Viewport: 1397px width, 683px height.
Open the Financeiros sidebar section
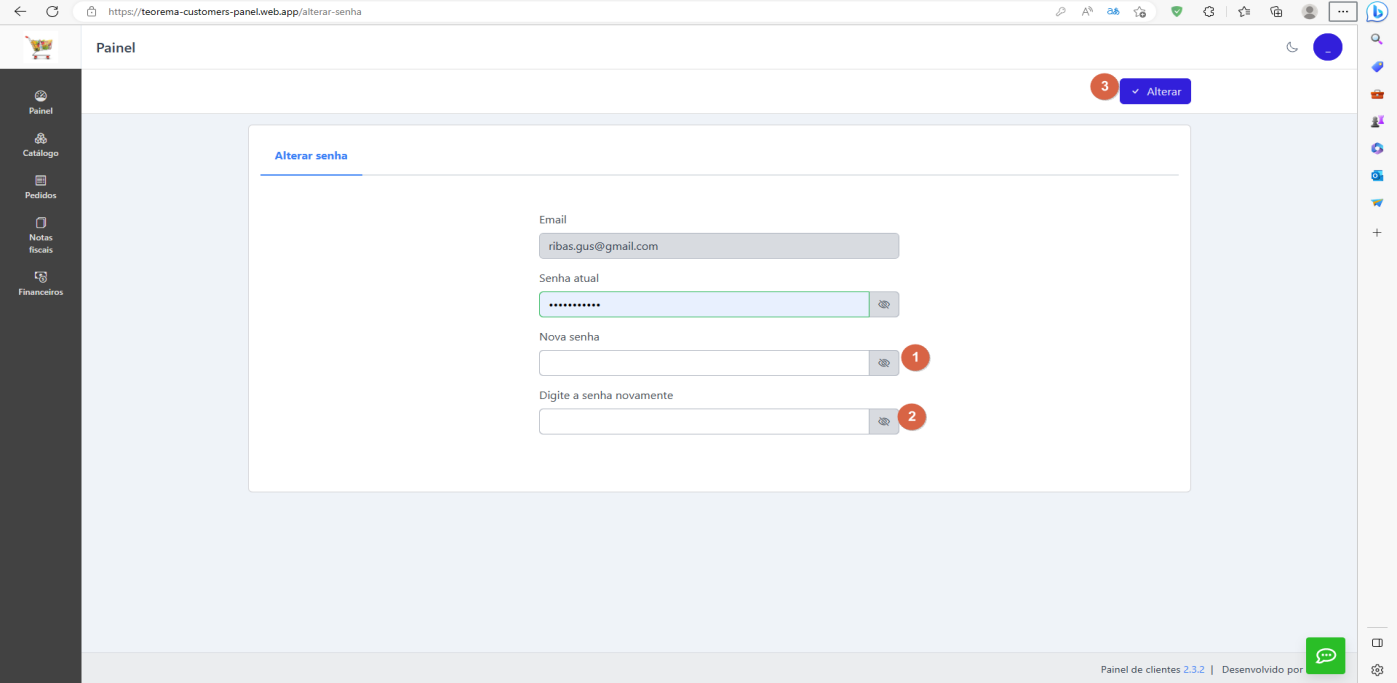click(x=40, y=284)
